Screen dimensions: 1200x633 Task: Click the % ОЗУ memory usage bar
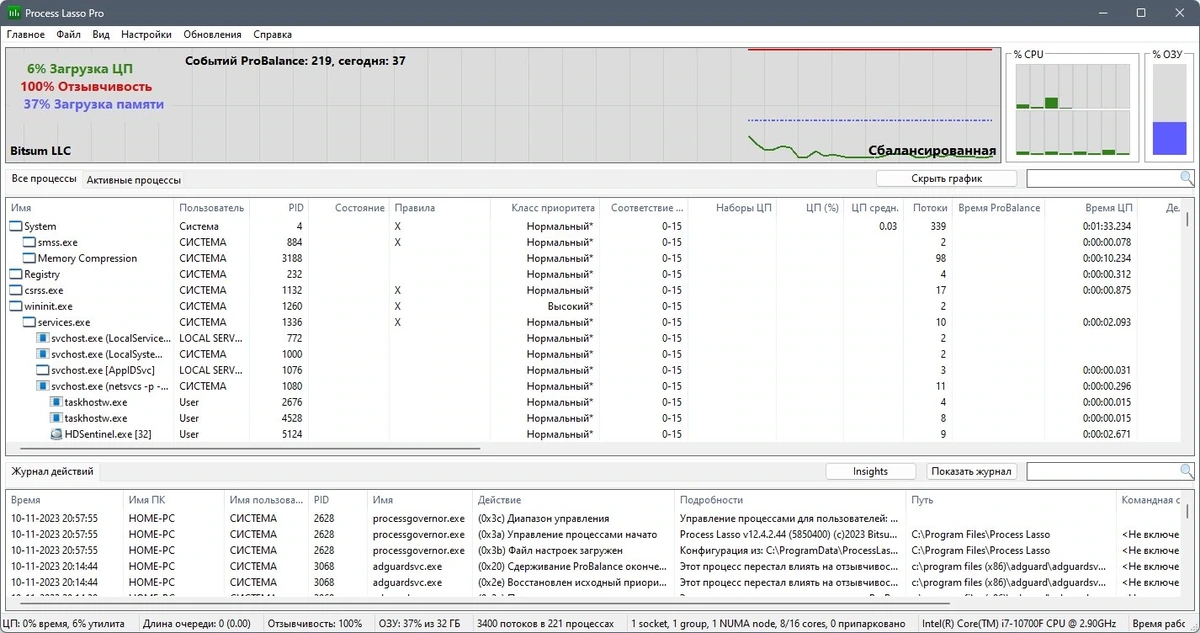[1168, 109]
